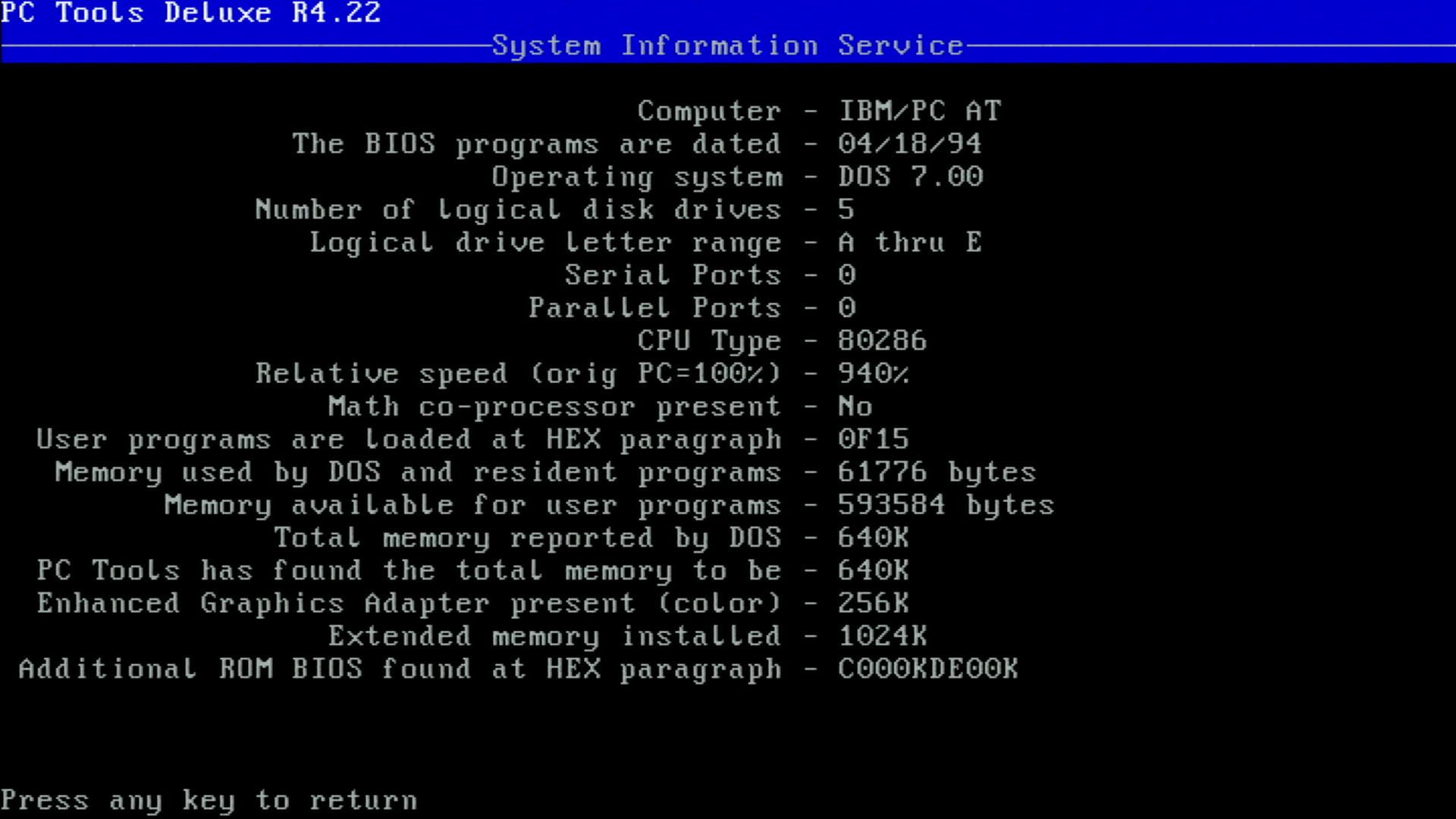Click 'Memory available for user programs' label

click(473, 505)
